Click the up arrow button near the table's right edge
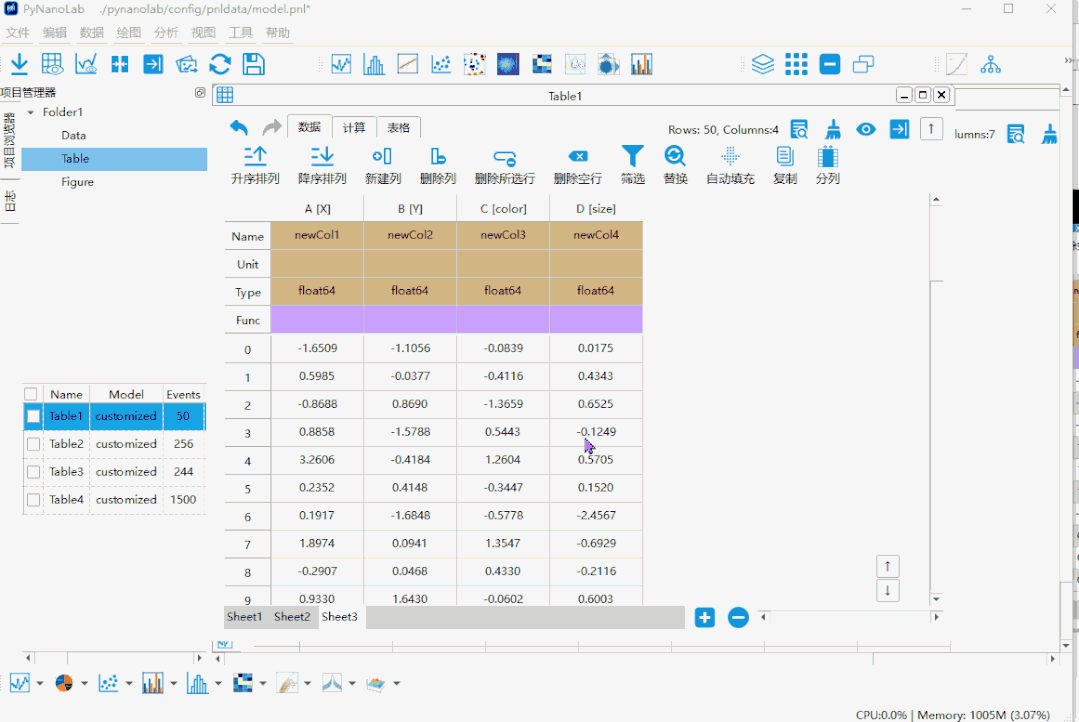 click(x=888, y=566)
